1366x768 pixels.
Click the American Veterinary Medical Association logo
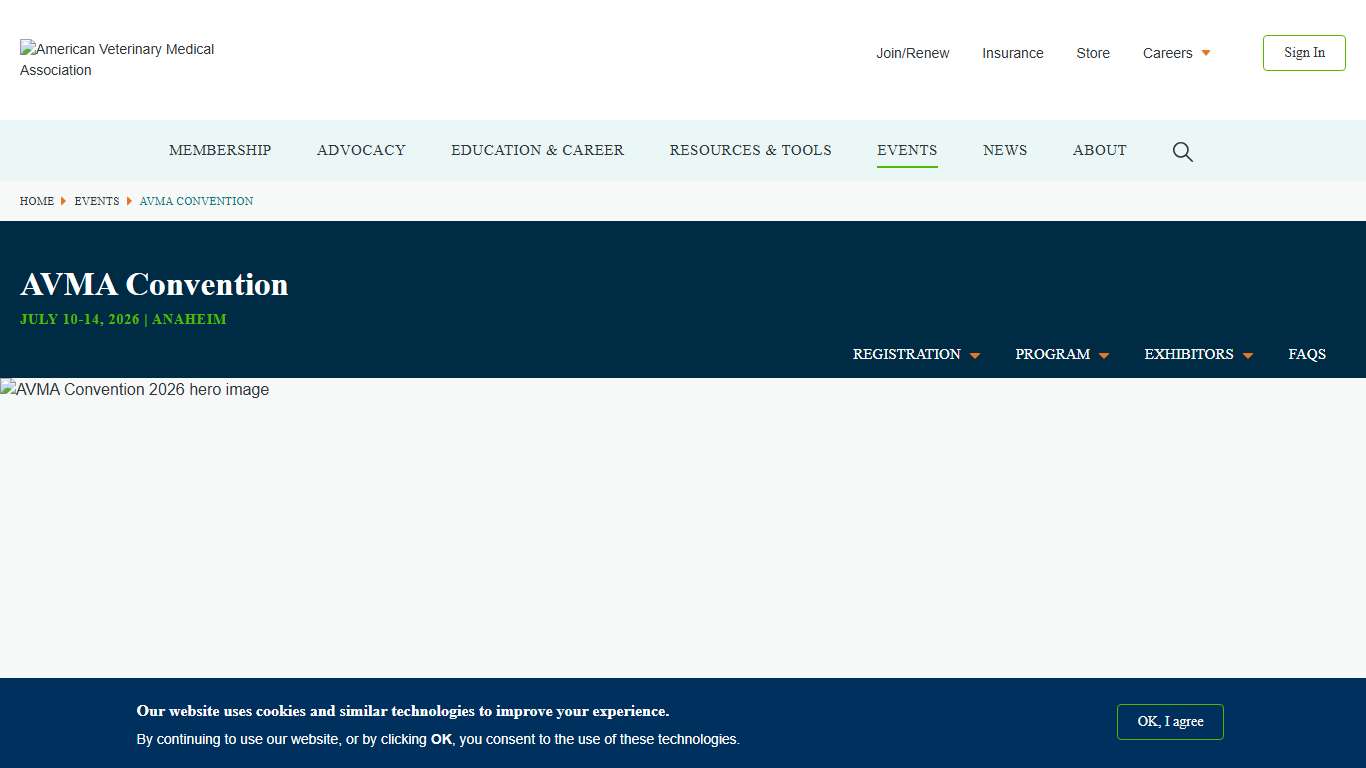[x=117, y=59]
